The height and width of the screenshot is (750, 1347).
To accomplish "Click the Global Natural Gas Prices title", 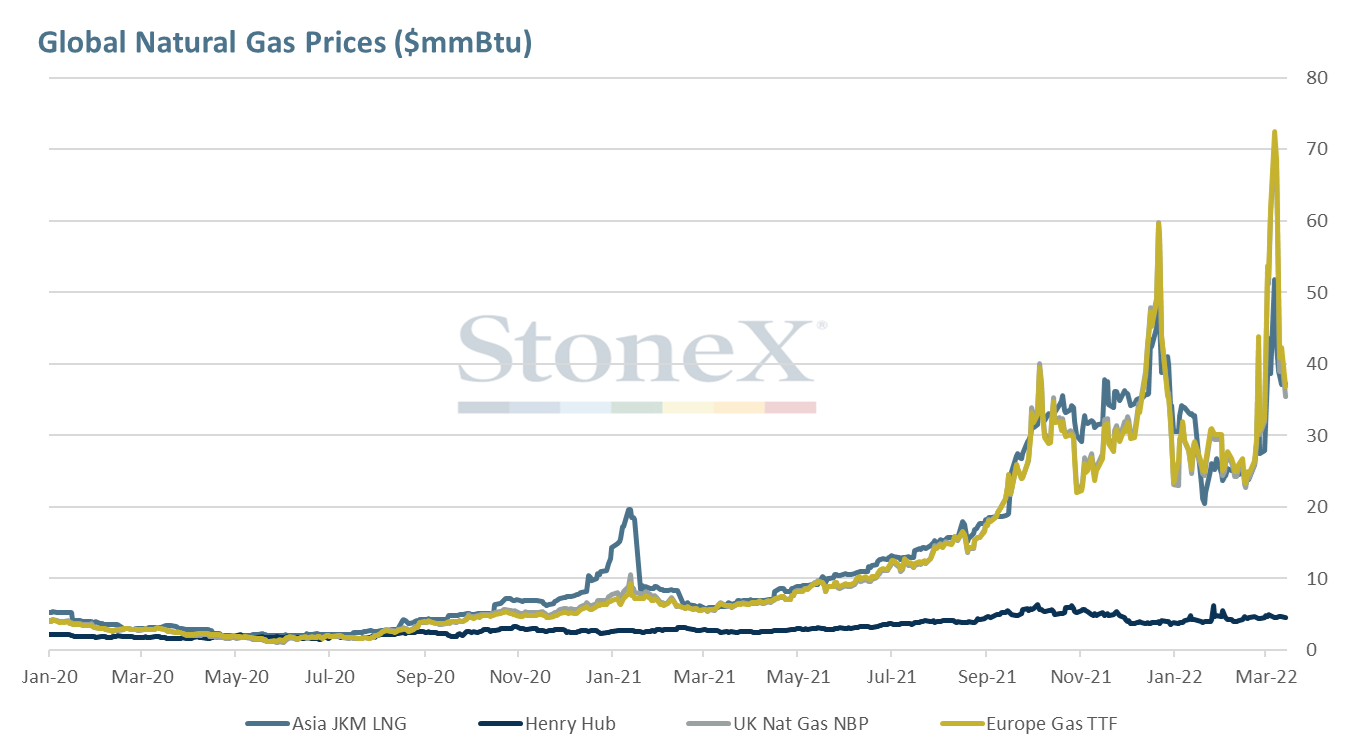I will click(285, 43).
